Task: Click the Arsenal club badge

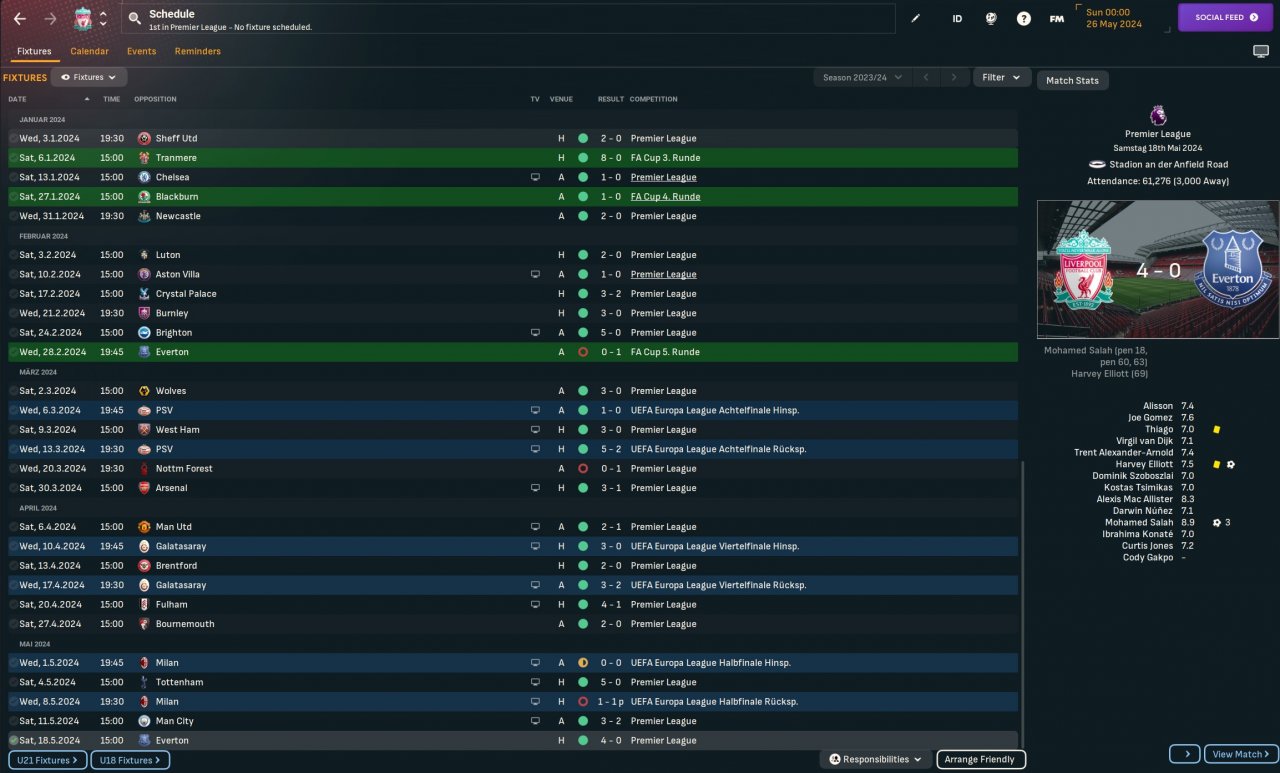Action: [145, 488]
